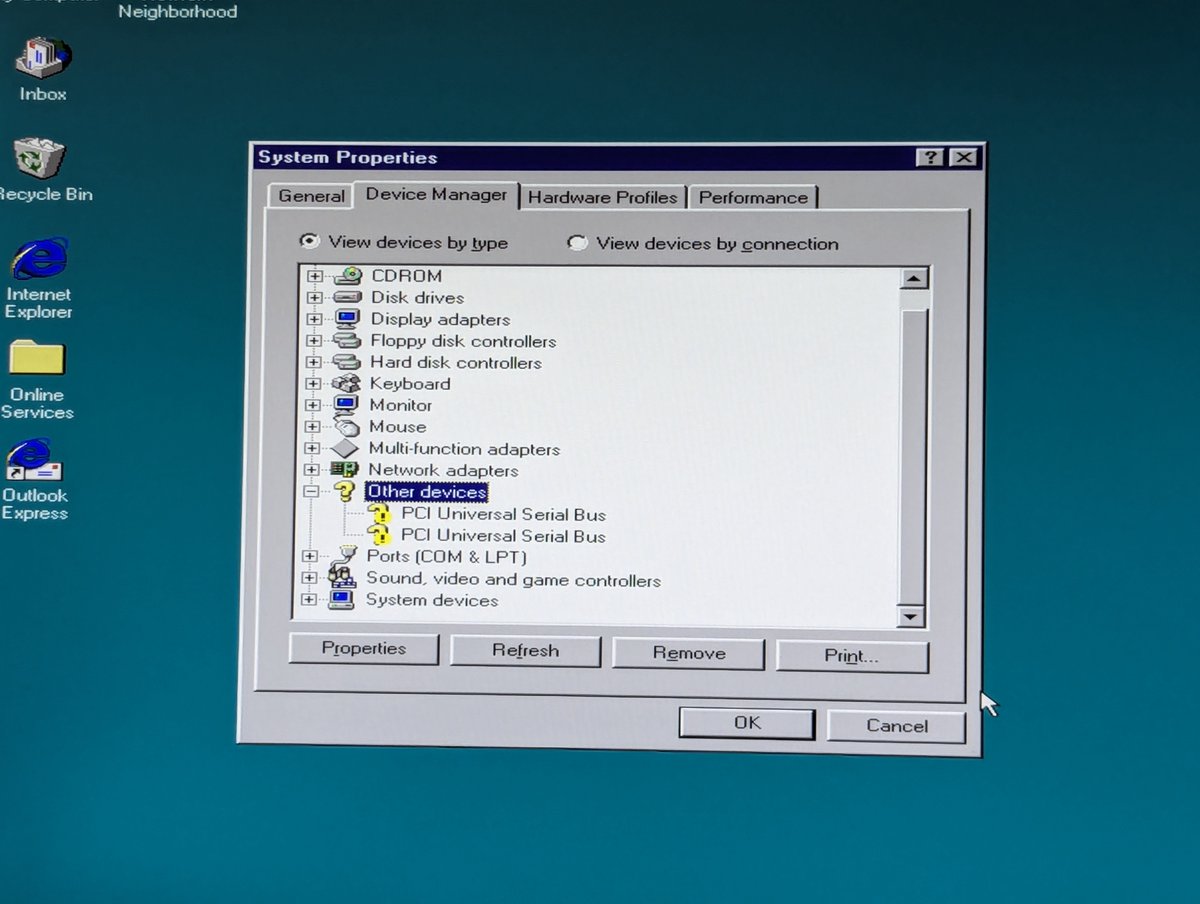
Task: Select the Hard disk controllers icon
Action: coord(347,362)
